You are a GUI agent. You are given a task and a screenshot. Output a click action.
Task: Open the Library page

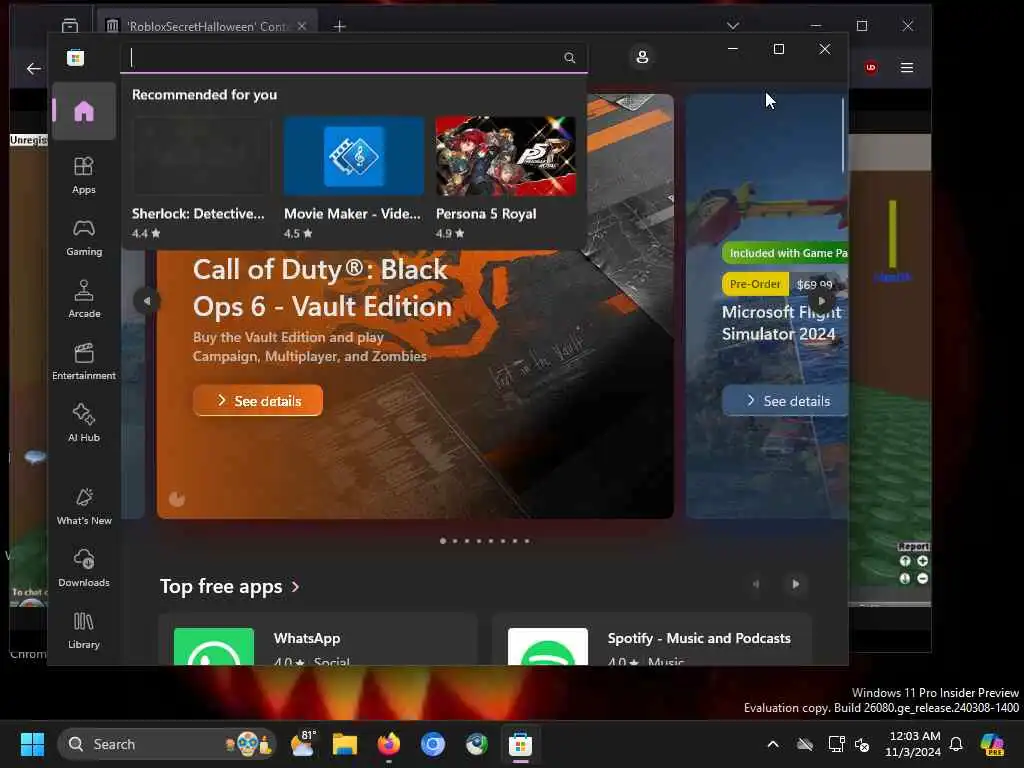(x=84, y=630)
